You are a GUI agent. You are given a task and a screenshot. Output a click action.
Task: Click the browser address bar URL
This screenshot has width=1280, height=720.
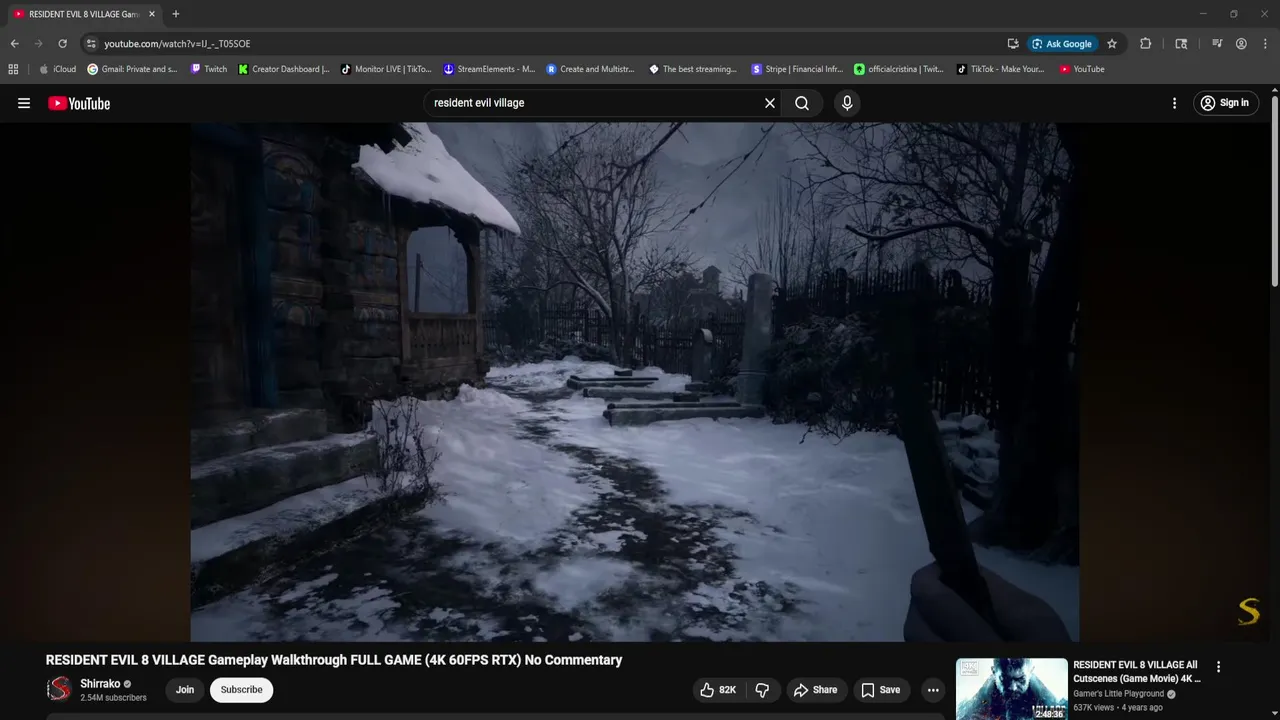pos(177,44)
